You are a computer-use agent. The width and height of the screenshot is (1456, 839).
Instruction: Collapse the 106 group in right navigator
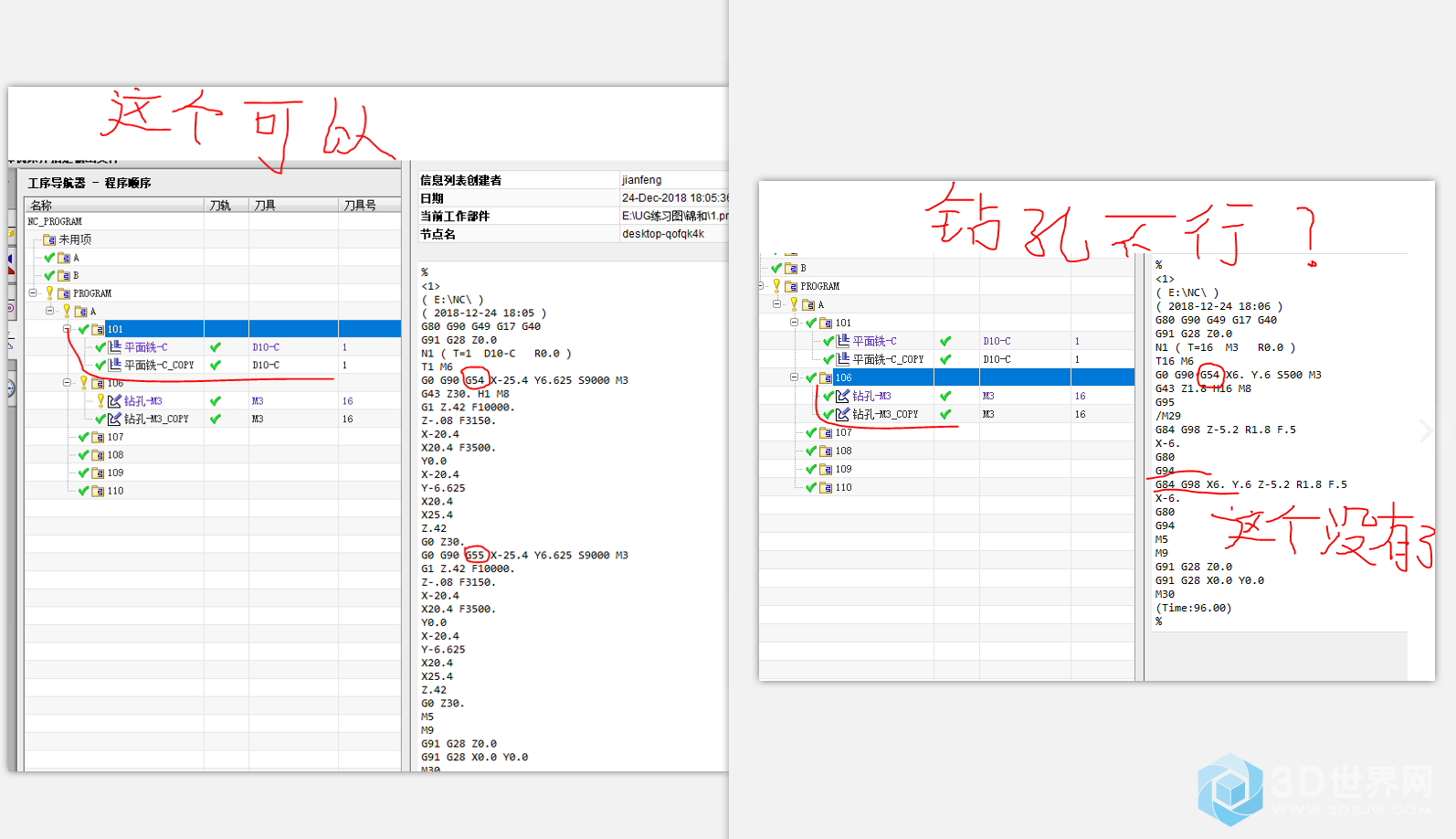click(795, 377)
